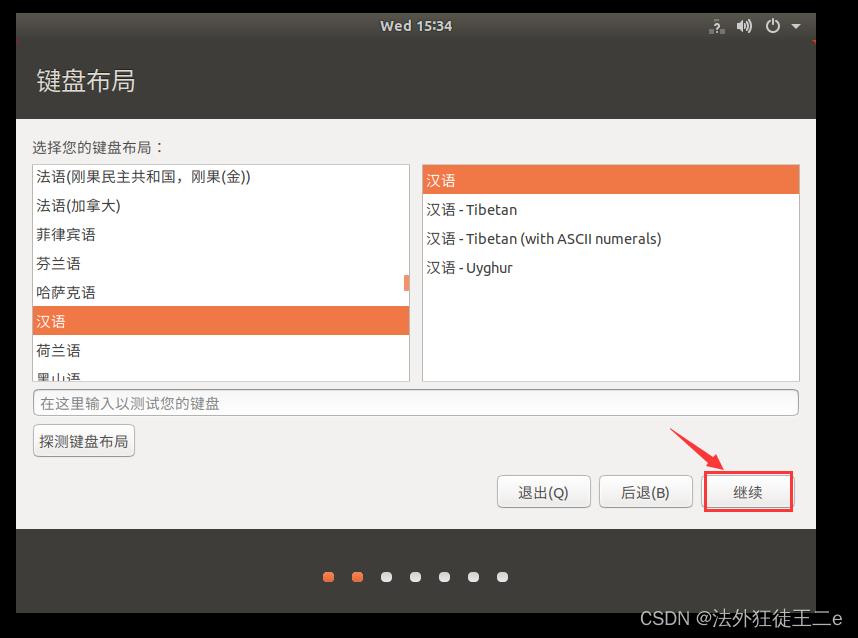Click the volume icon in the top bar

[744, 26]
